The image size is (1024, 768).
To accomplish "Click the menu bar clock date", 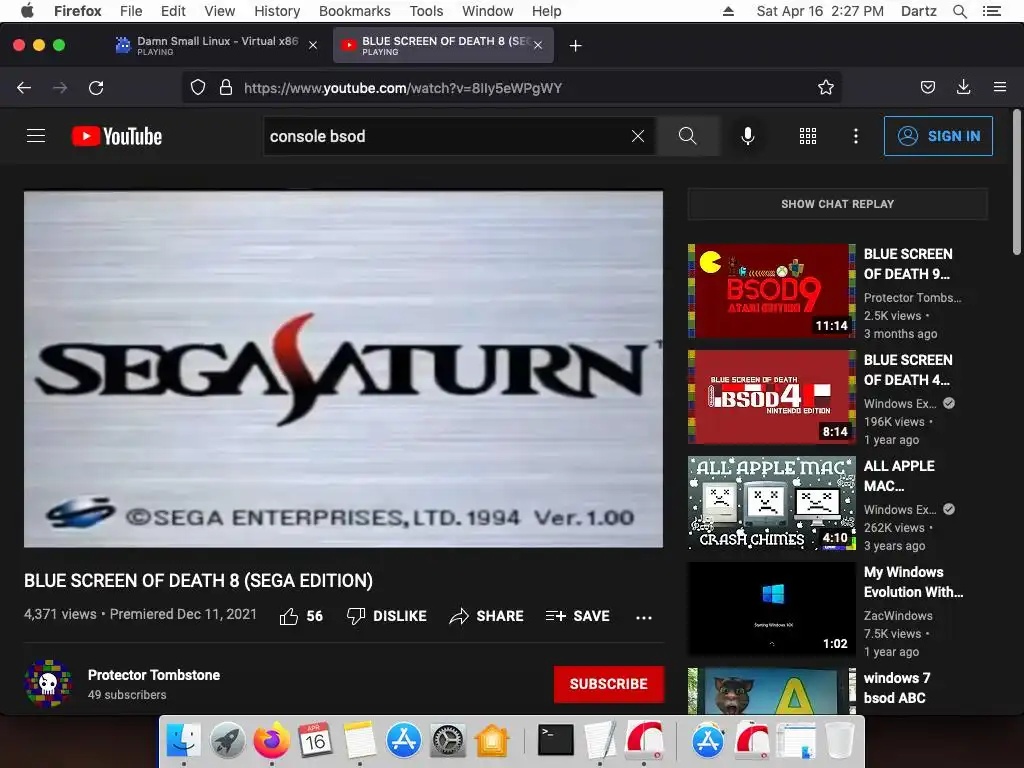I will pyautogui.click(x=820, y=11).
